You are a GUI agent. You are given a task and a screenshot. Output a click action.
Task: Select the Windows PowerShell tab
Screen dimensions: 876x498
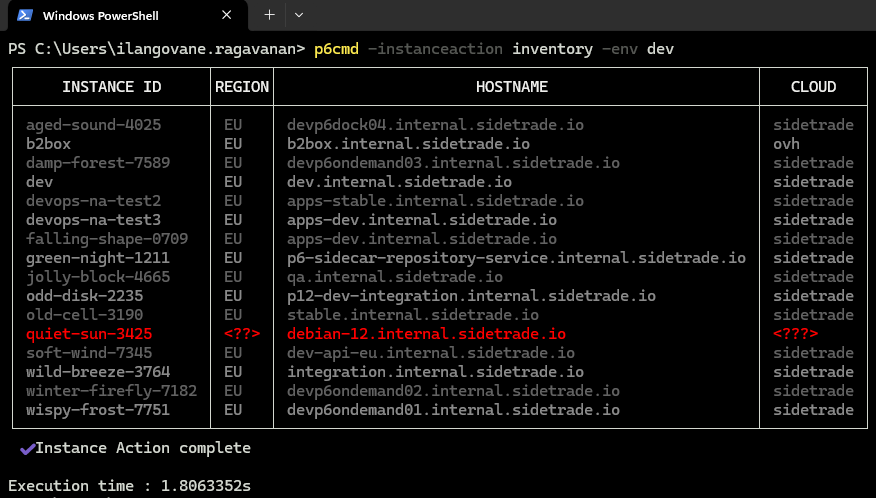[127, 16]
